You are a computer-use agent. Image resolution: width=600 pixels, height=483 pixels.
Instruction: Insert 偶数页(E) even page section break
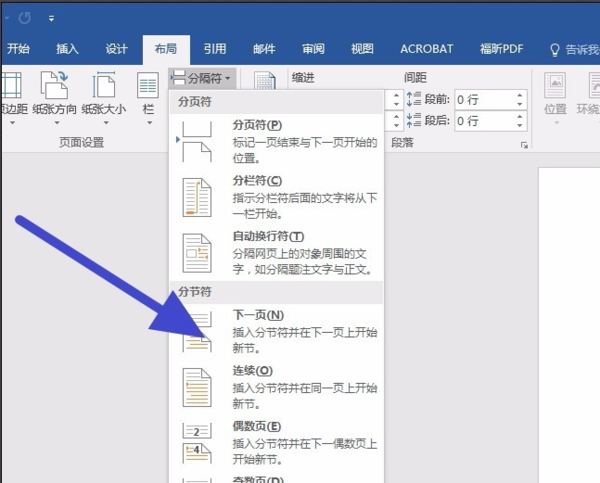point(276,443)
